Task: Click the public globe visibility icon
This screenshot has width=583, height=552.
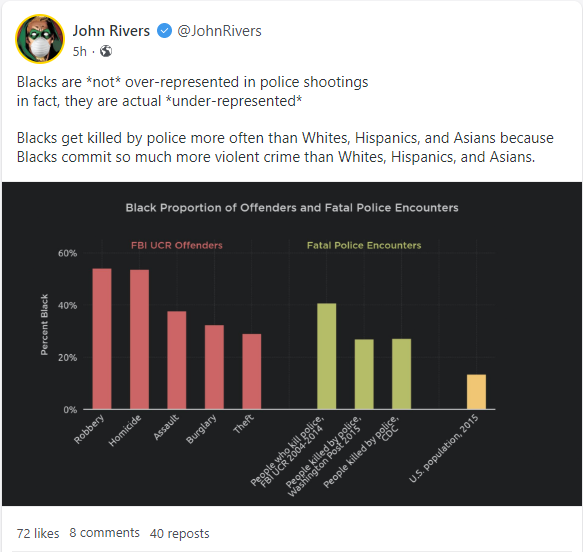Action: 106,51
